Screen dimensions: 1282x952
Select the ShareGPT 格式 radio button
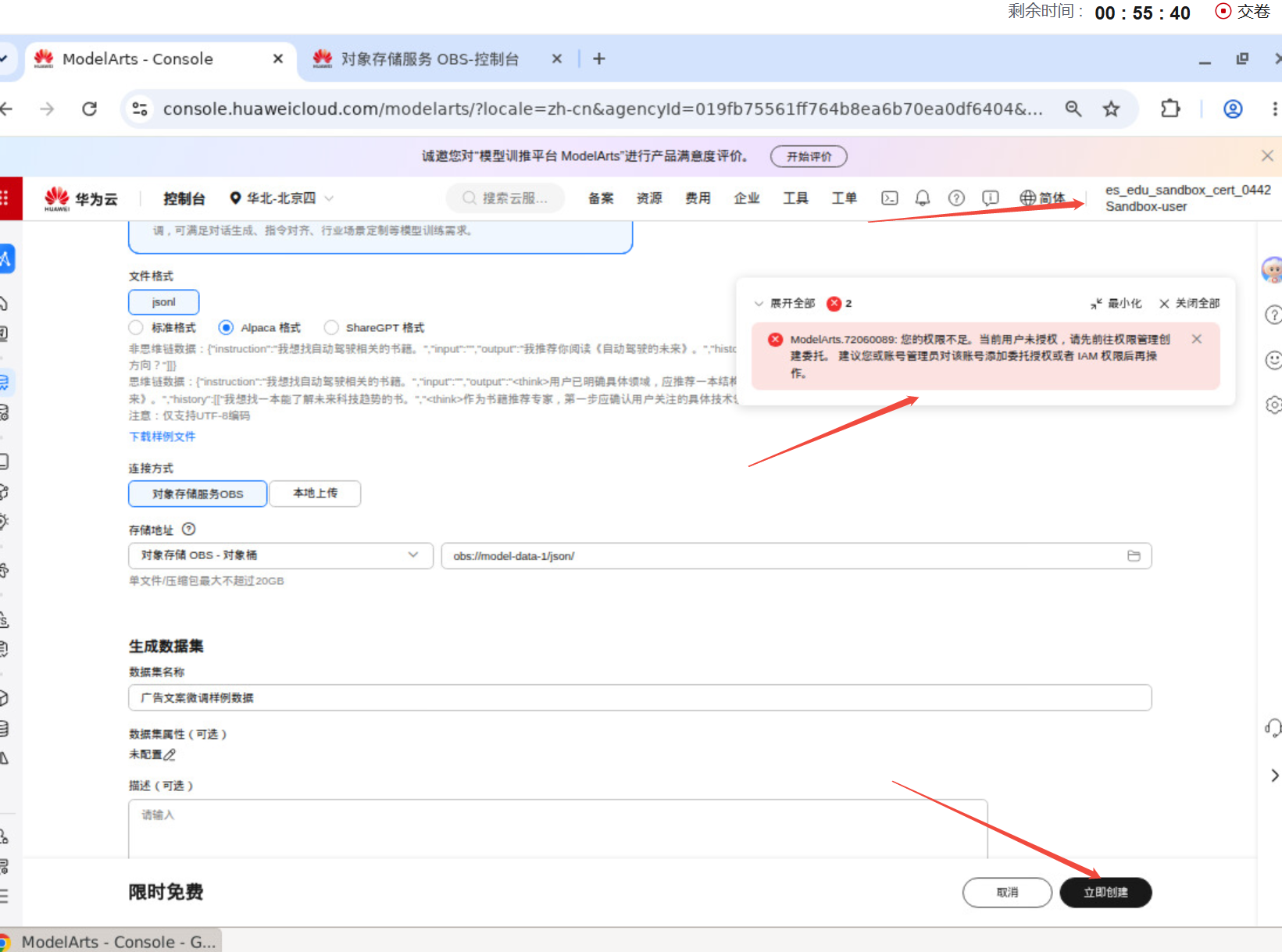click(x=331, y=327)
